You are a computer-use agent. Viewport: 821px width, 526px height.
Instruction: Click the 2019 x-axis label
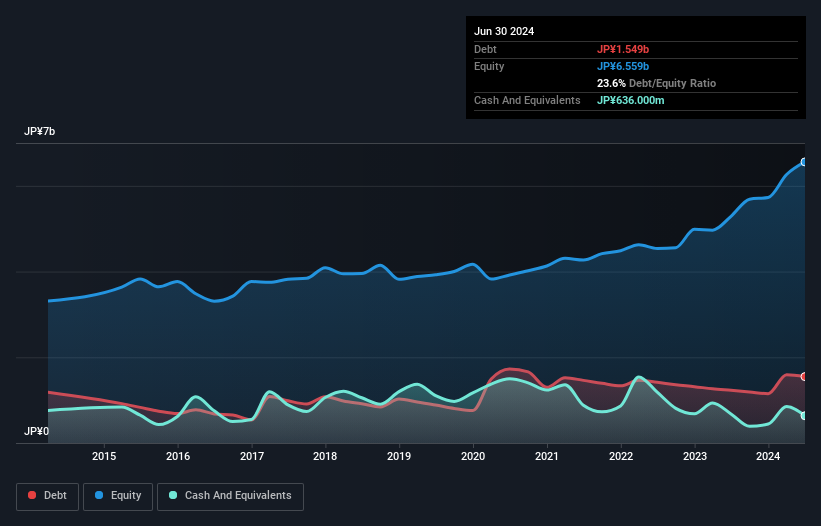(399, 456)
